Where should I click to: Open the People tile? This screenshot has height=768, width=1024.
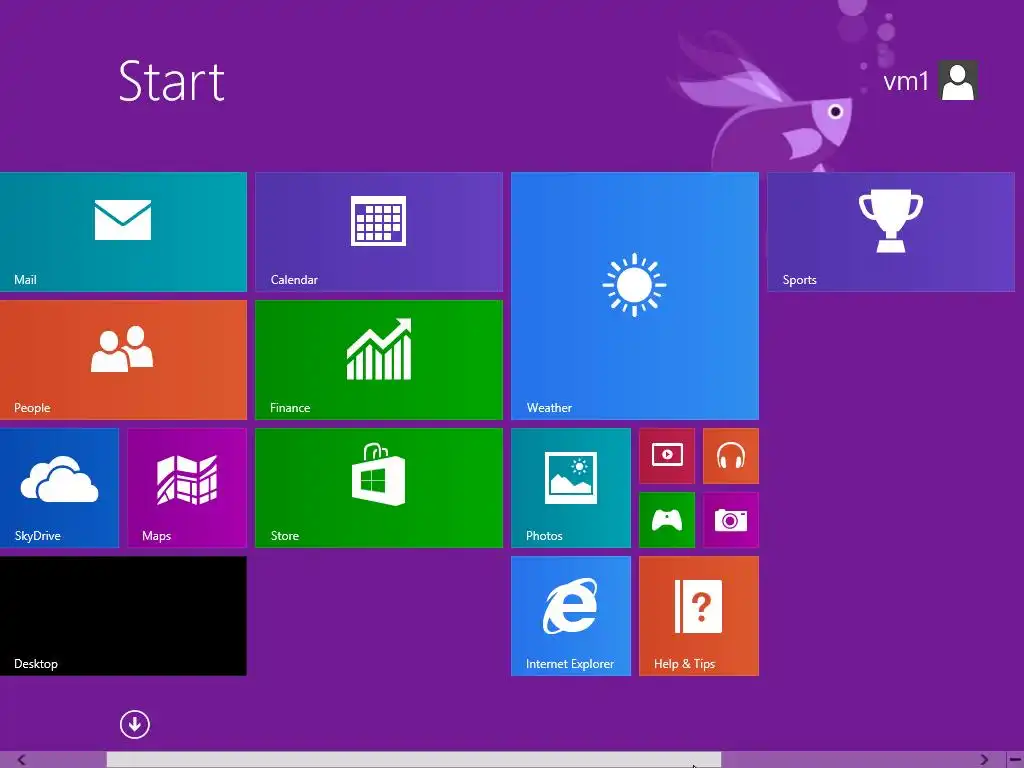pos(123,360)
